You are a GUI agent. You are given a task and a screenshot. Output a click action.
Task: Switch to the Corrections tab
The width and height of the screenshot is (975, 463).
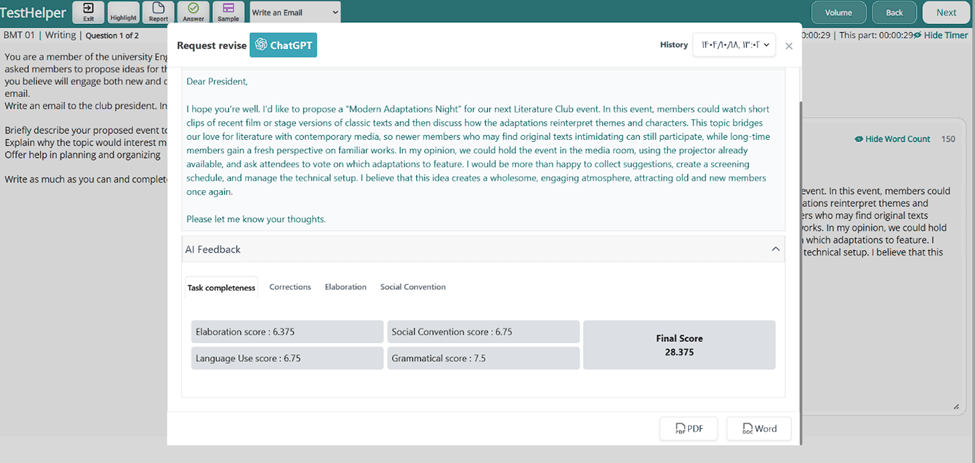(290, 287)
